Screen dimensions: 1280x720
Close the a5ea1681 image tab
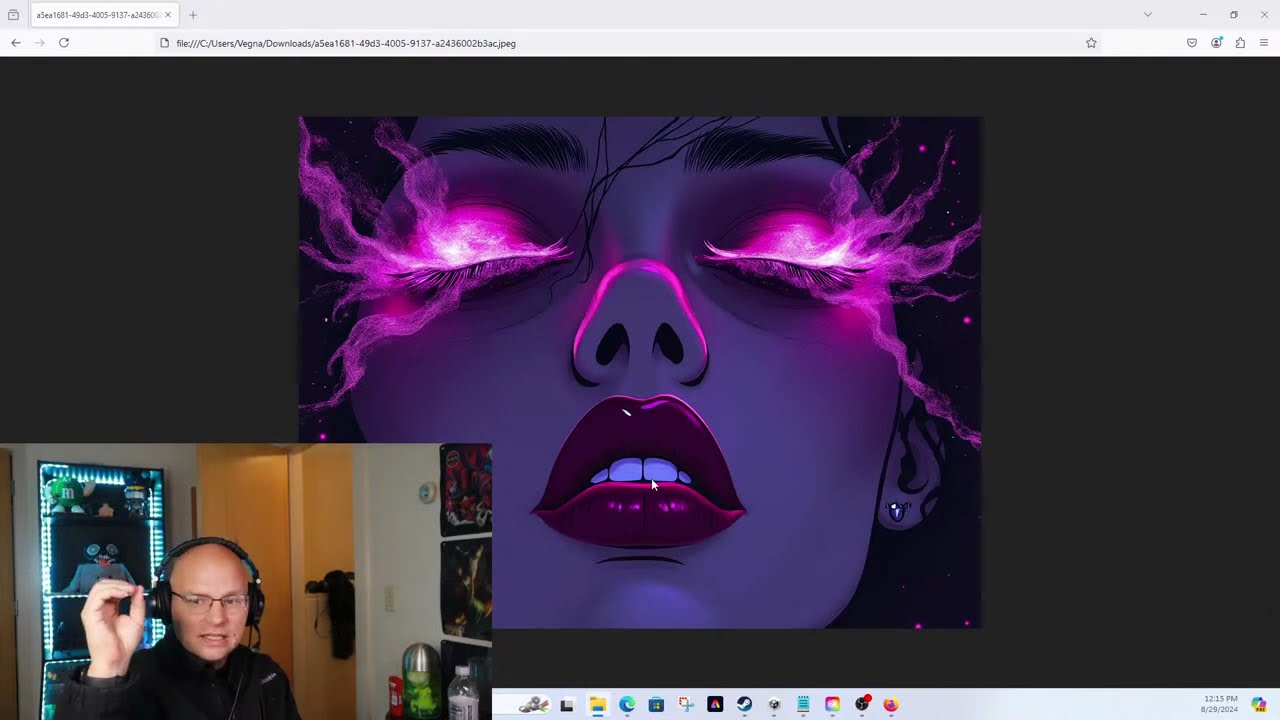(168, 15)
